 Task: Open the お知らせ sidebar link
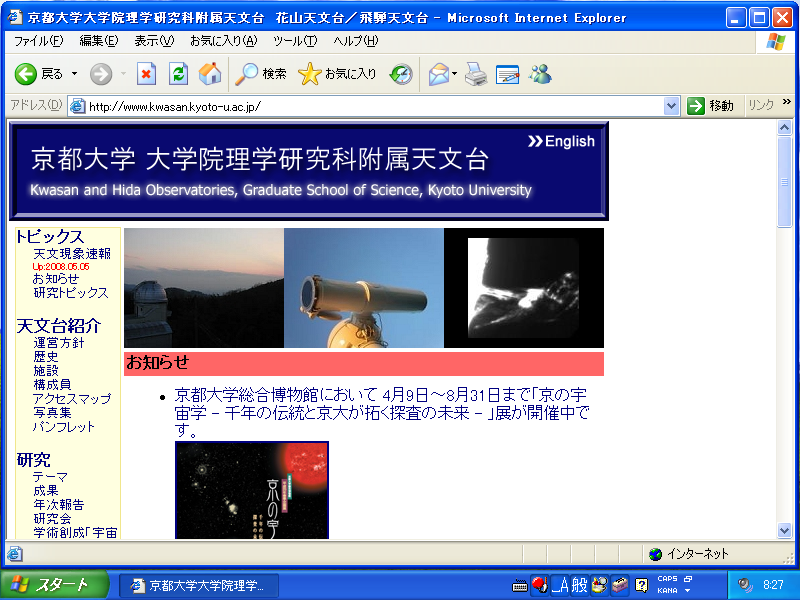click(56, 279)
